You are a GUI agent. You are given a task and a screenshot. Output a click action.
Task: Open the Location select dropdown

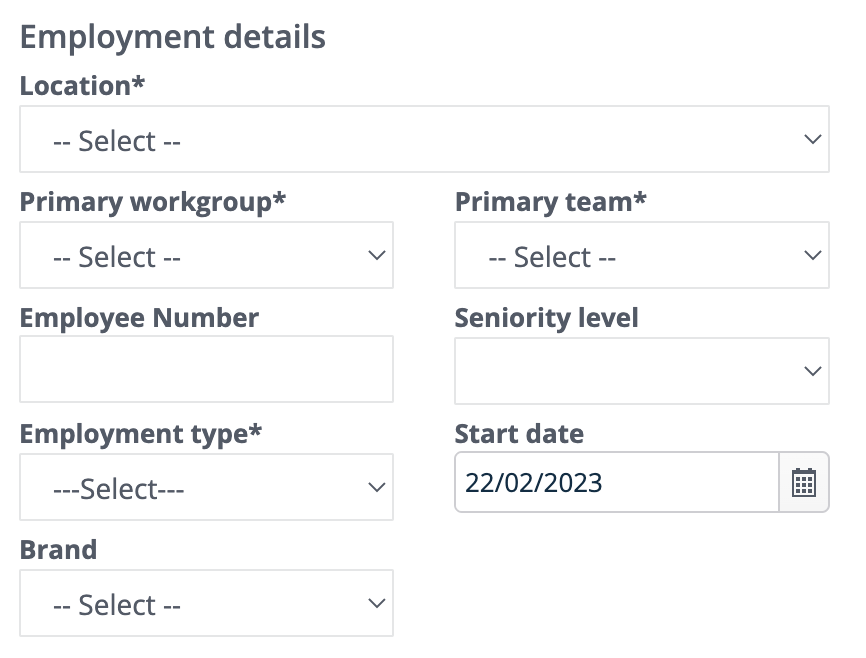pos(424,139)
